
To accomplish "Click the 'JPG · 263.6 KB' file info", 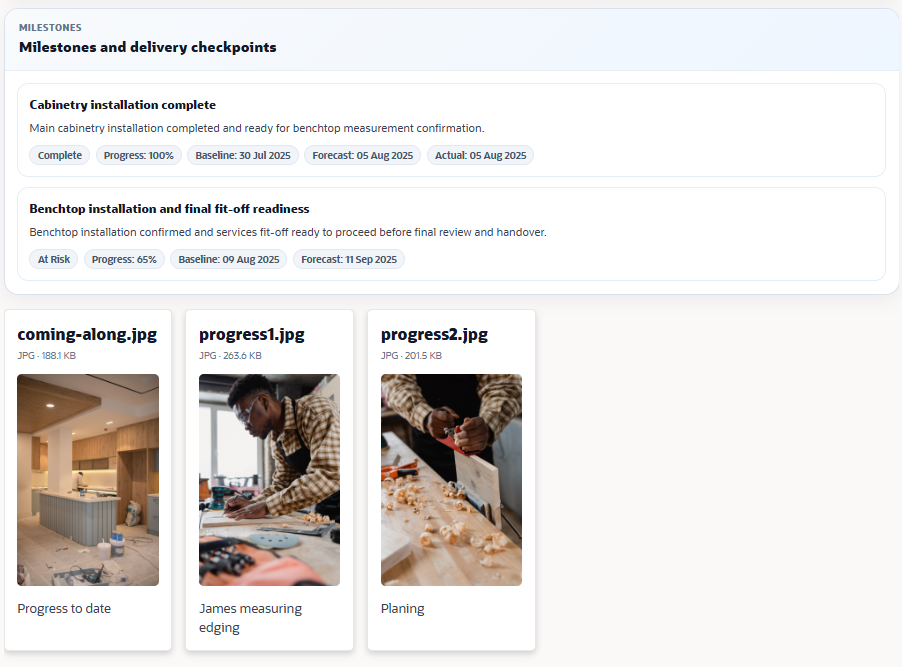I will pos(230,356).
